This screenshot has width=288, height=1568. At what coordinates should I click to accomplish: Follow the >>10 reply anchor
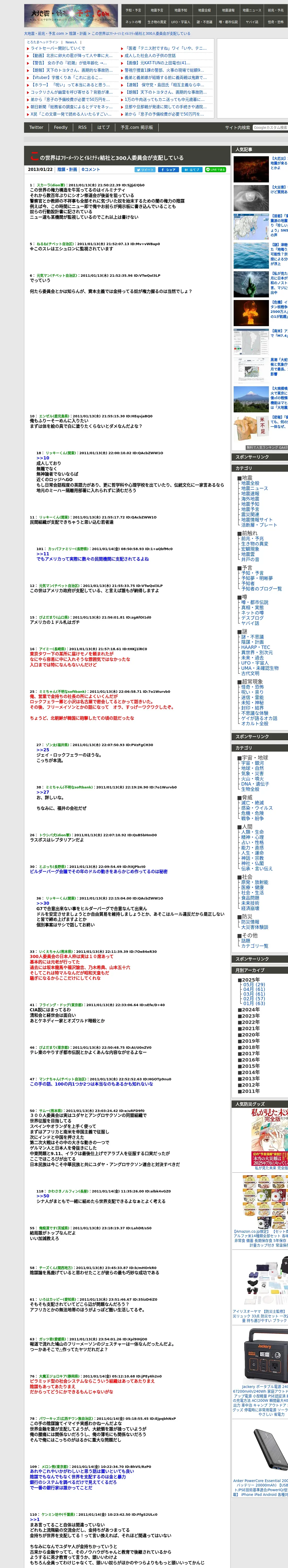click(43, 458)
